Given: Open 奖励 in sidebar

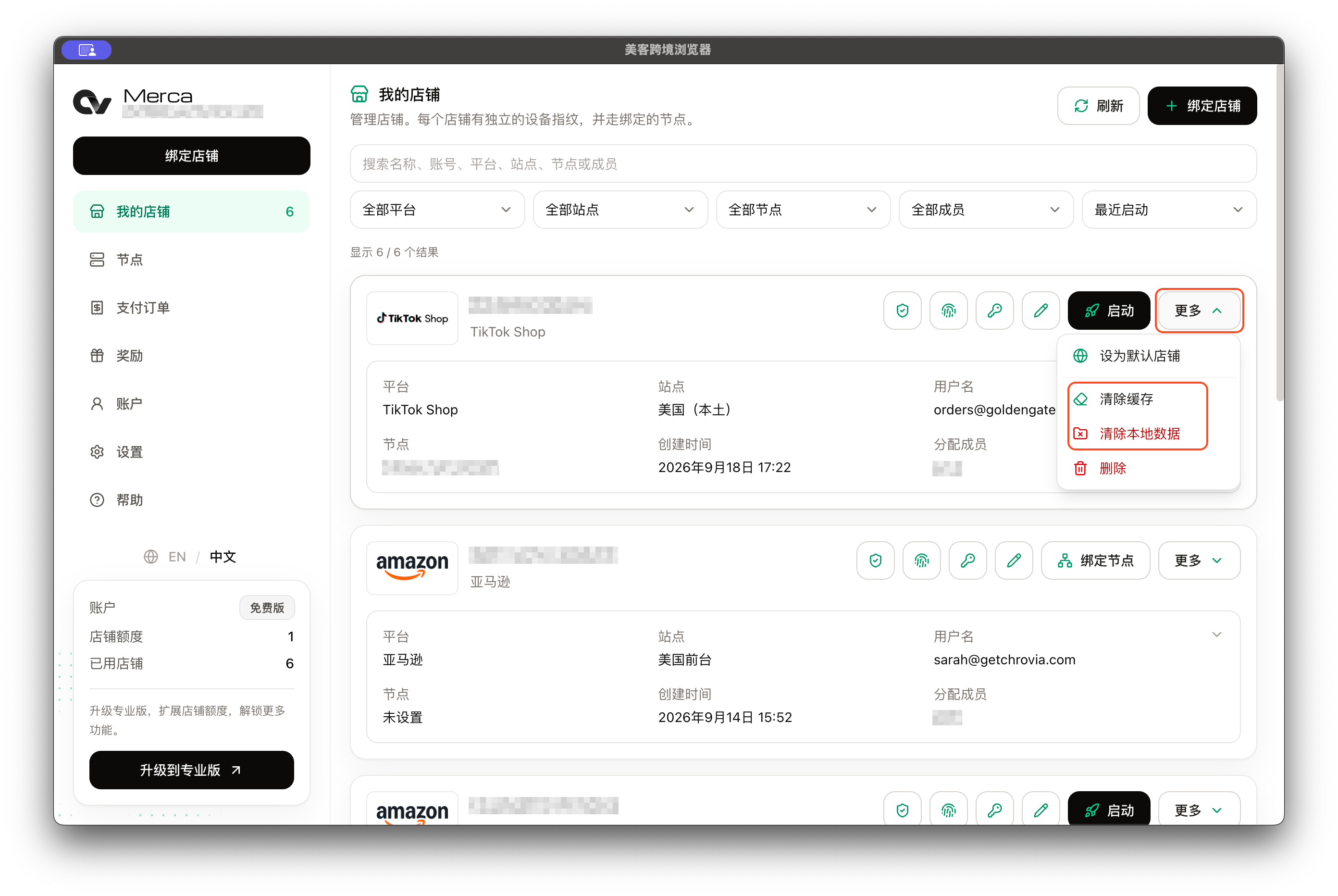Looking at the screenshot, I should pyautogui.click(x=191, y=355).
